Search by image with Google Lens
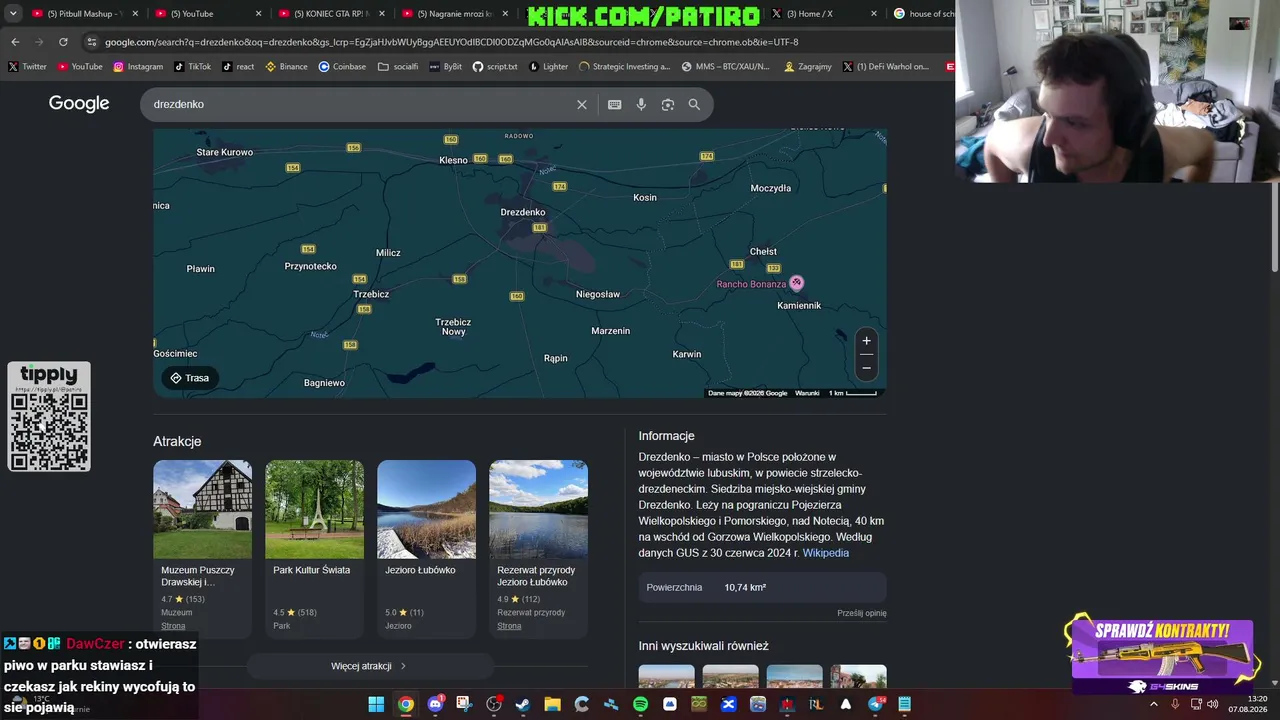 (668, 105)
